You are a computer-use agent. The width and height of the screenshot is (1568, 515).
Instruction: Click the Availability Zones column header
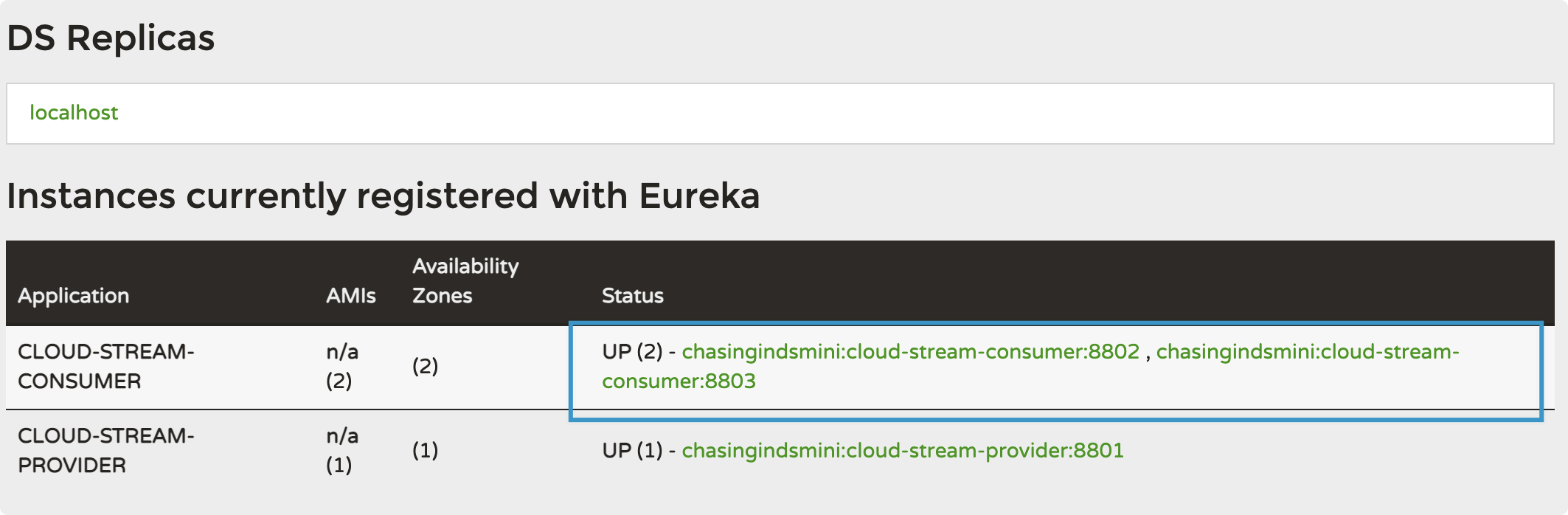(465, 281)
